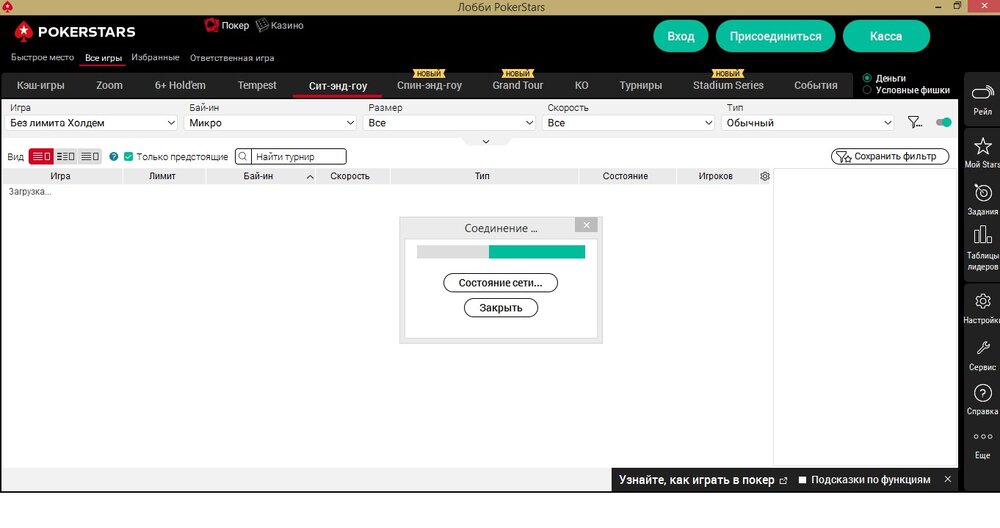Select the third list view icon
The image size is (1000, 528).
89,156
